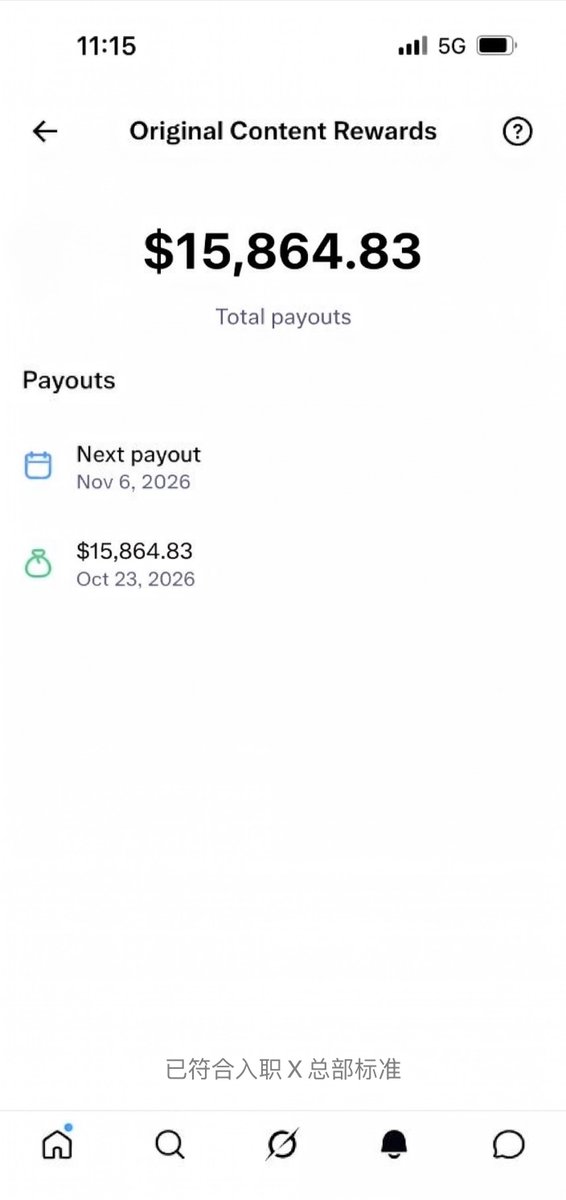Open the Search magnifier icon
Viewport: 566px width, 1200px height.
click(170, 1144)
